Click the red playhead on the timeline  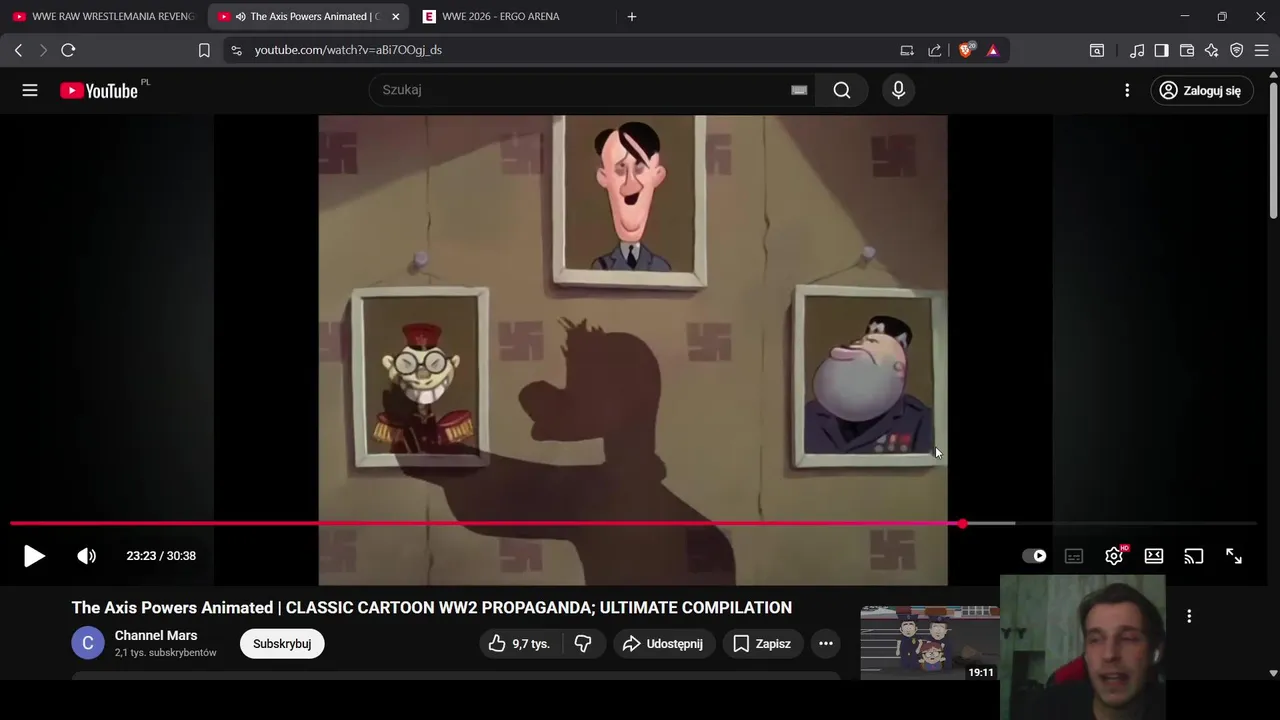point(962,523)
